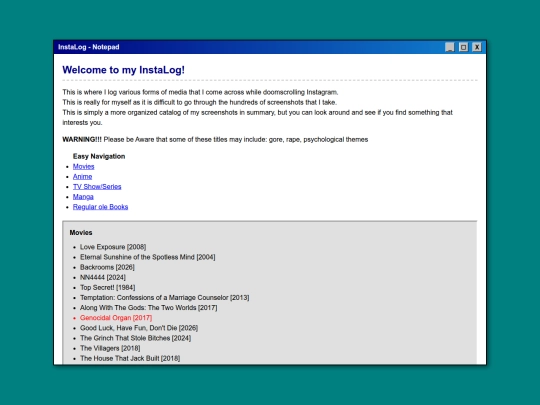Click the 'more organized catalog' sentence
540x405 pixels.
click(x=258, y=117)
